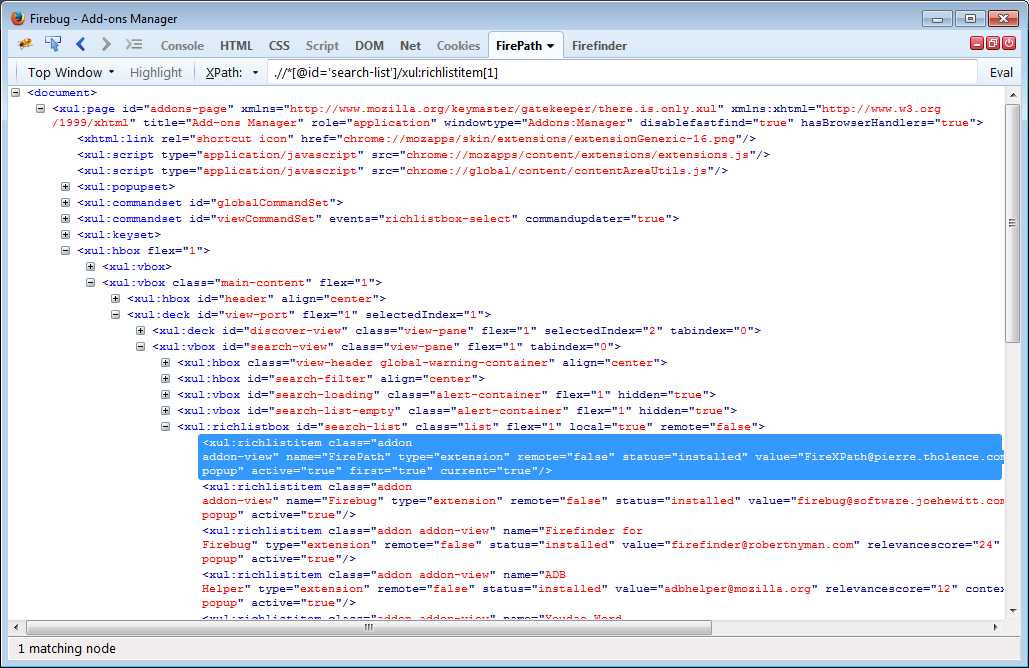
Task: Switch to the Firefinder tab
Action: (599, 46)
